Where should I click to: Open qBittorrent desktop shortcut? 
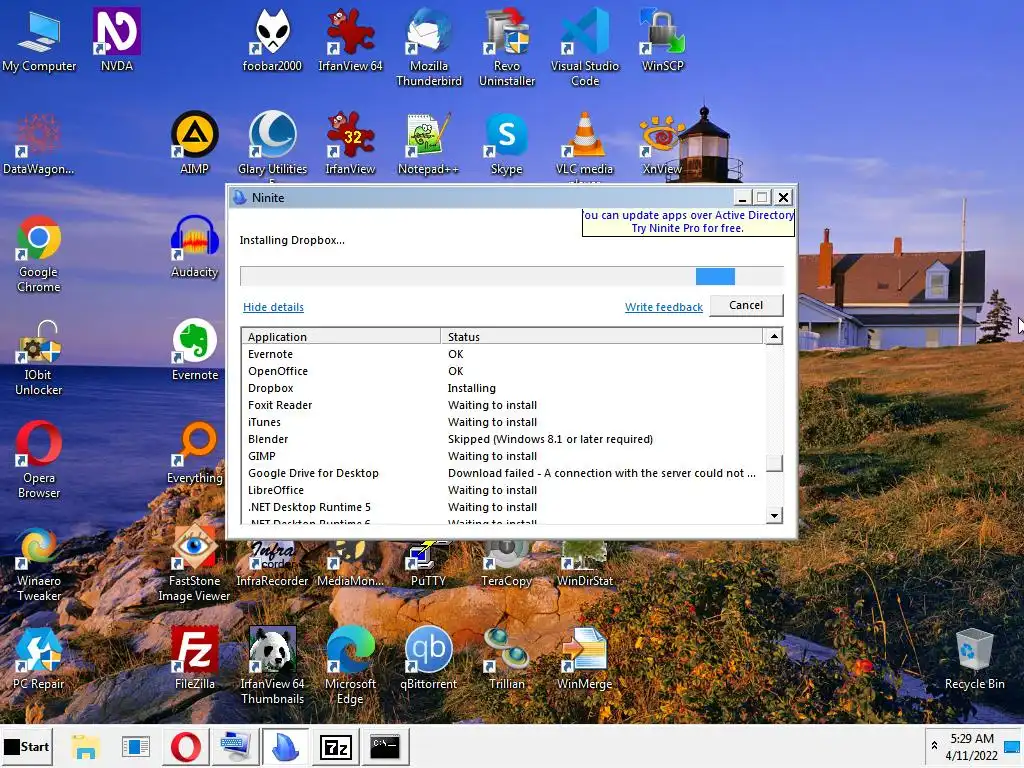click(x=428, y=658)
